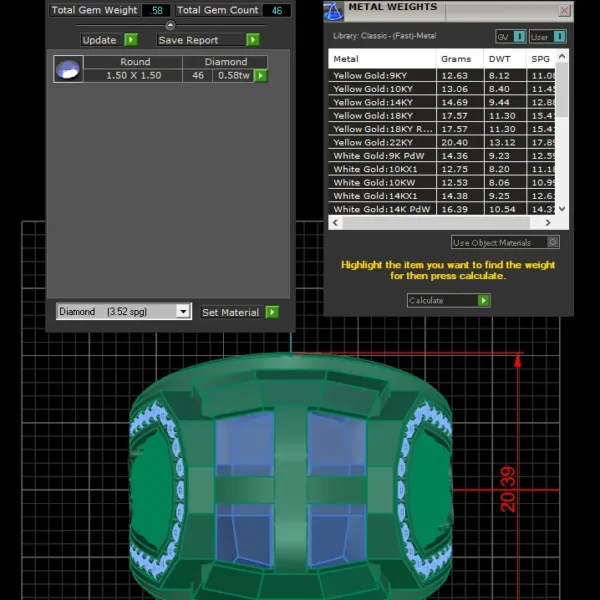600x600 pixels.
Task: Click the Metal column header
Action: point(382,59)
